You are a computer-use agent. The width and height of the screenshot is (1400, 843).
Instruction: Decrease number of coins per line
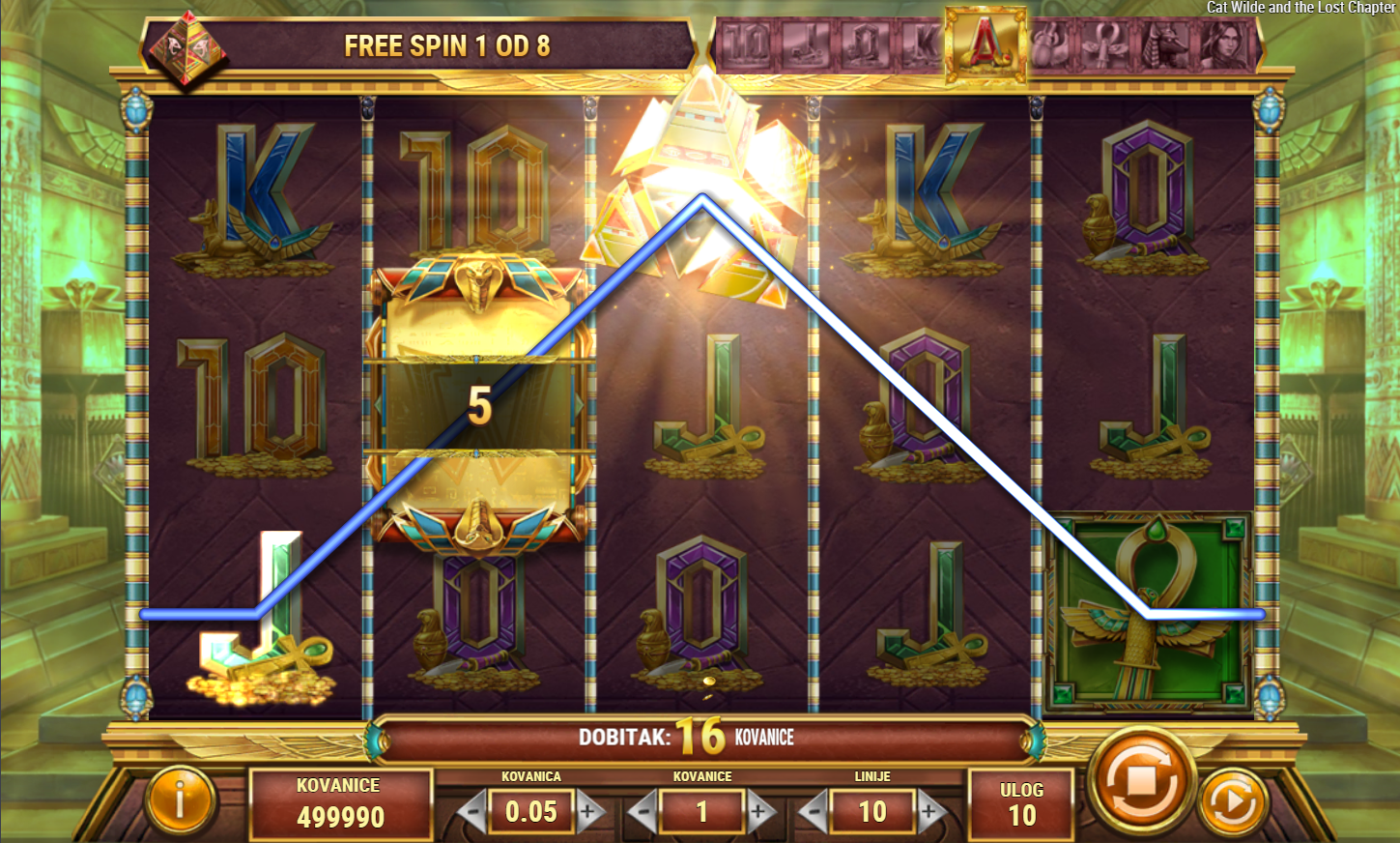[643, 812]
